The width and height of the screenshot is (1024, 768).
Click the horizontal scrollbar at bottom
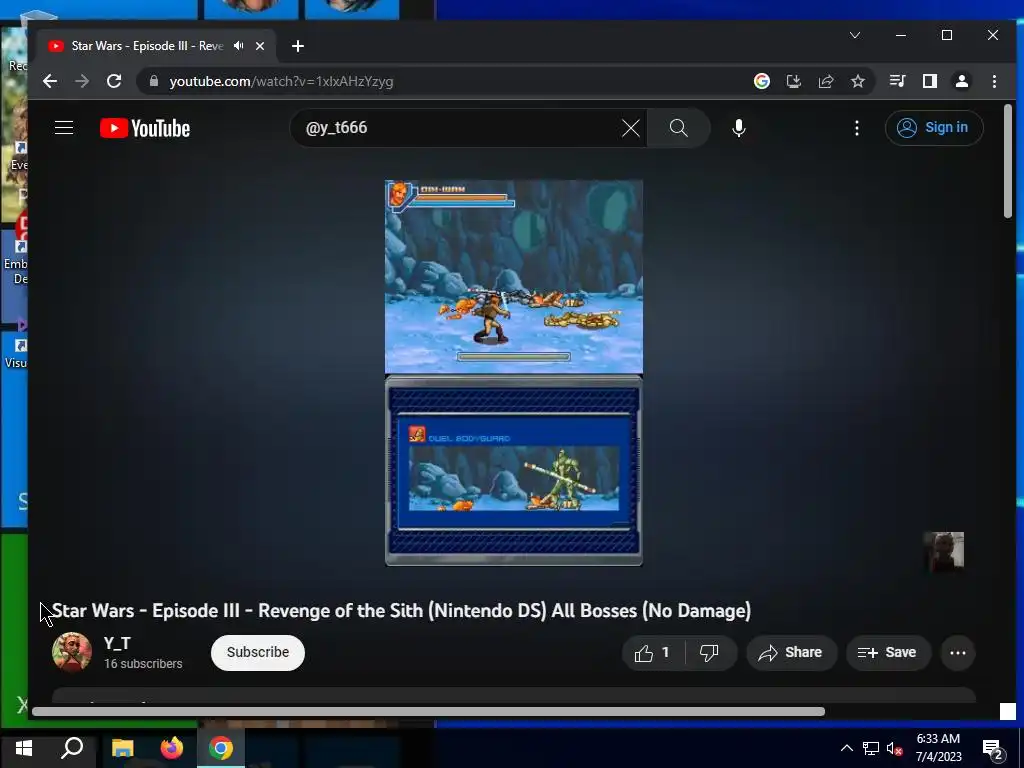click(x=428, y=711)
